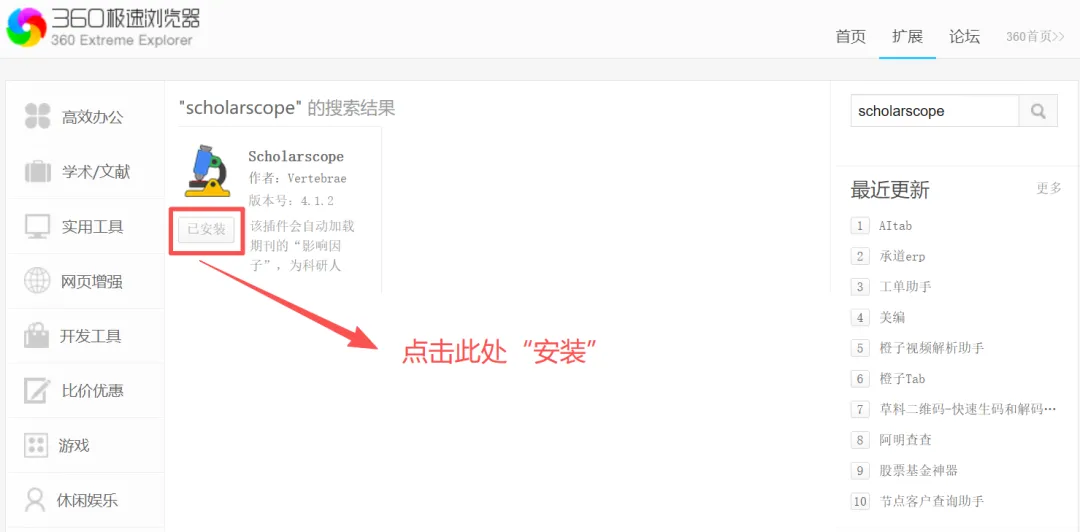
Task: Click the 游戏 dice icon
Action: [x=36, y=445]
